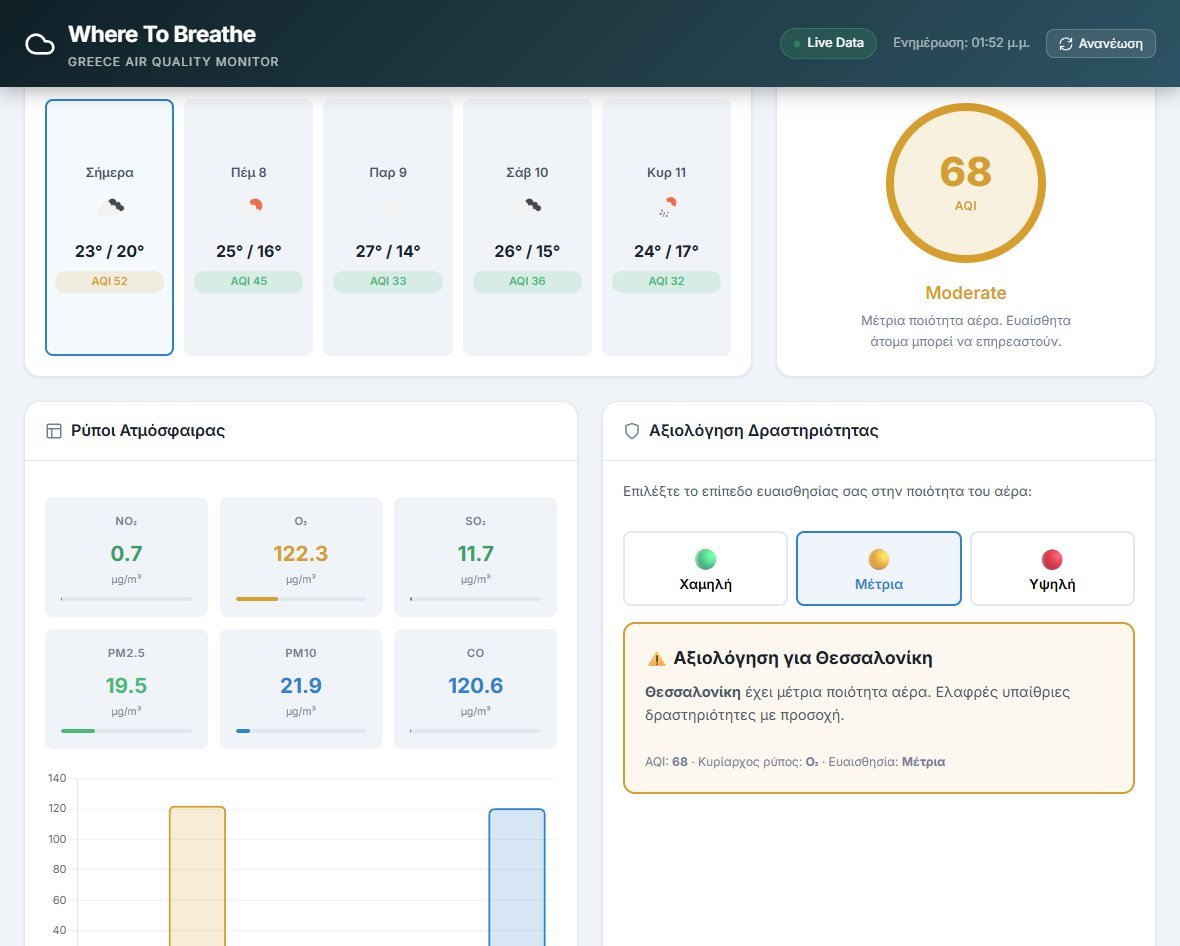
Task: Click the "Where To Breathe" title
Action: 162,35
